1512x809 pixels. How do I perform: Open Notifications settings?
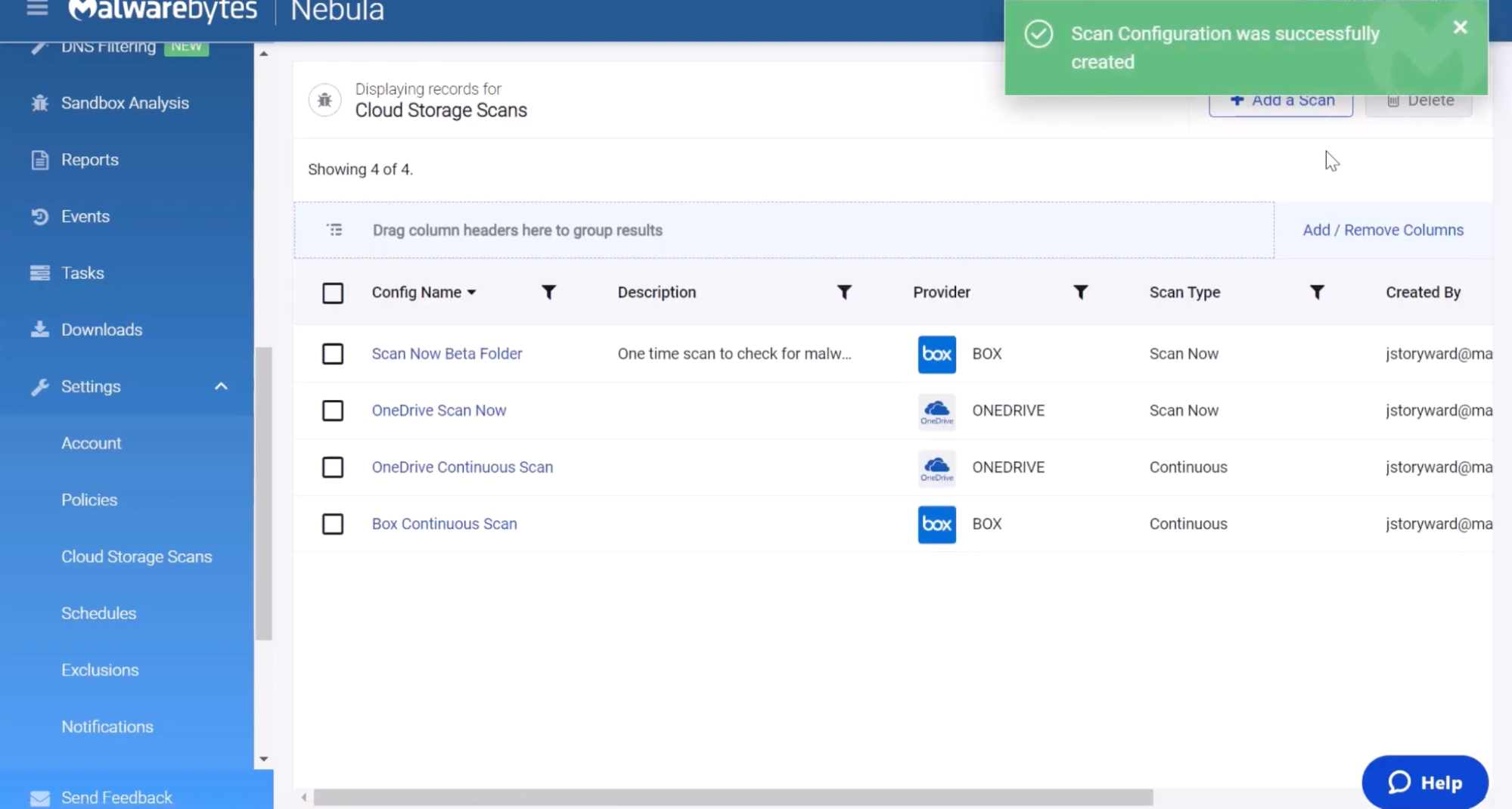[107, 727]
